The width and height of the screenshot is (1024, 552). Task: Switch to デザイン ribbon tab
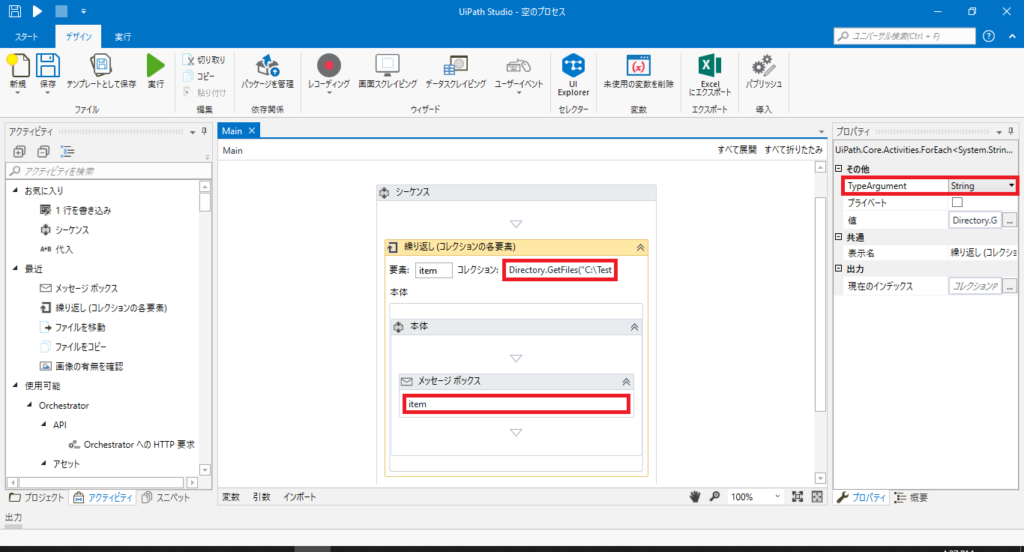78,37
